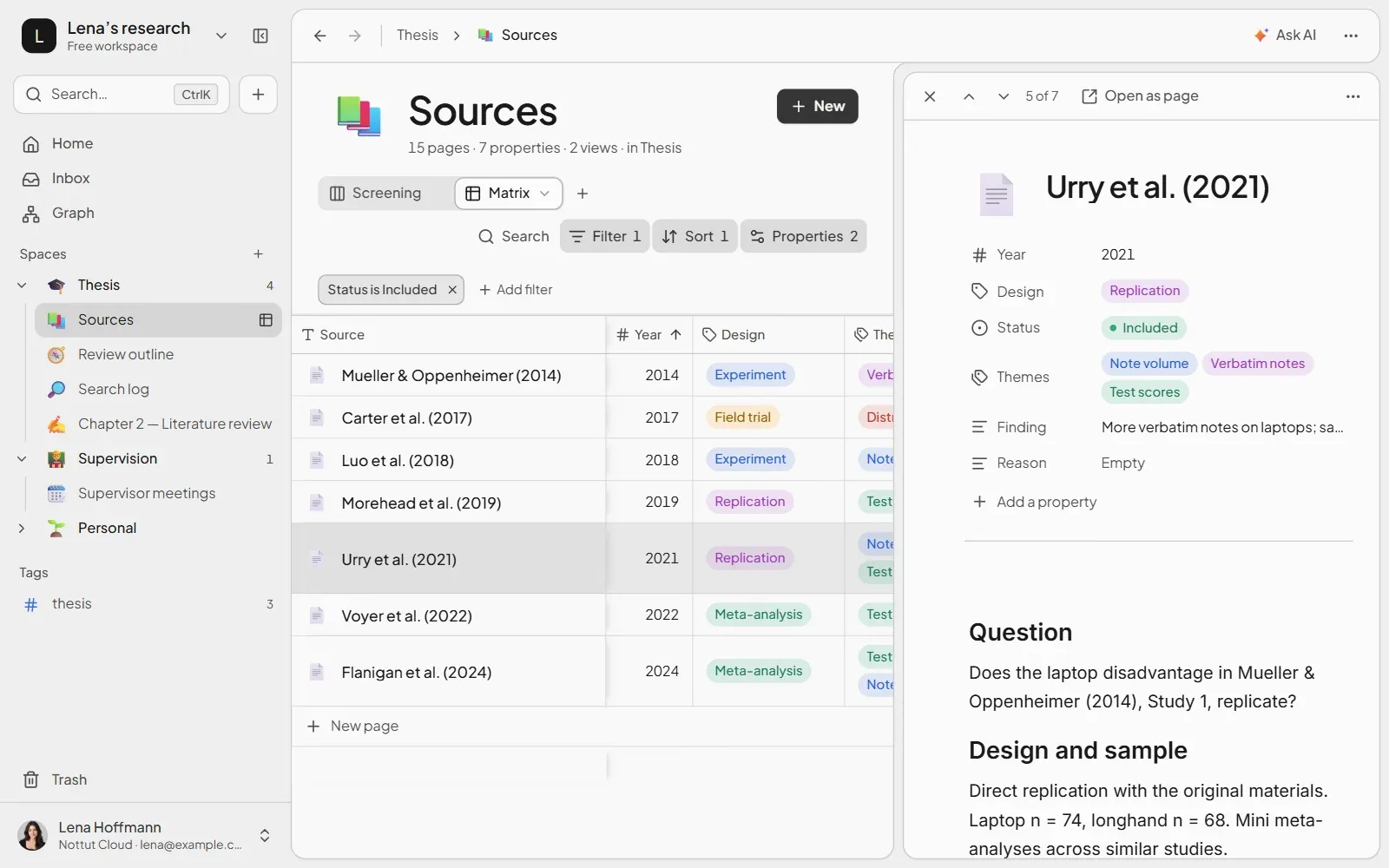Open the Sort 1 menu
The image size is (1389, 868).
click(x=695, y=236)
